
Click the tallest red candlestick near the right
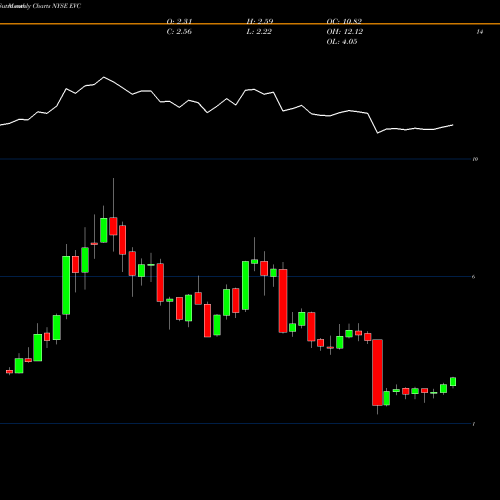(x=377, y=373)
